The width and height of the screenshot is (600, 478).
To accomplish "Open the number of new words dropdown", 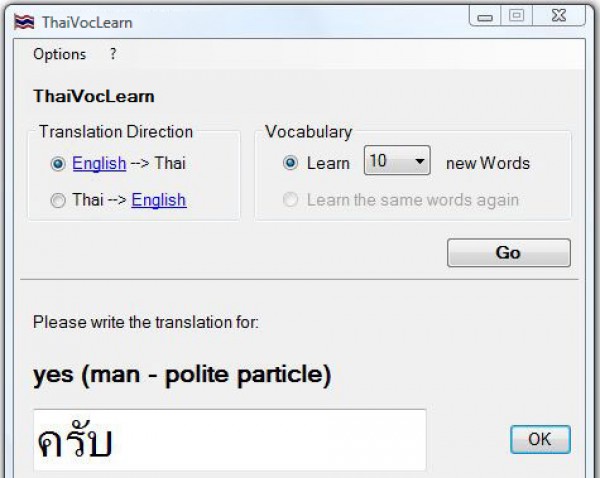I will 397,160.
